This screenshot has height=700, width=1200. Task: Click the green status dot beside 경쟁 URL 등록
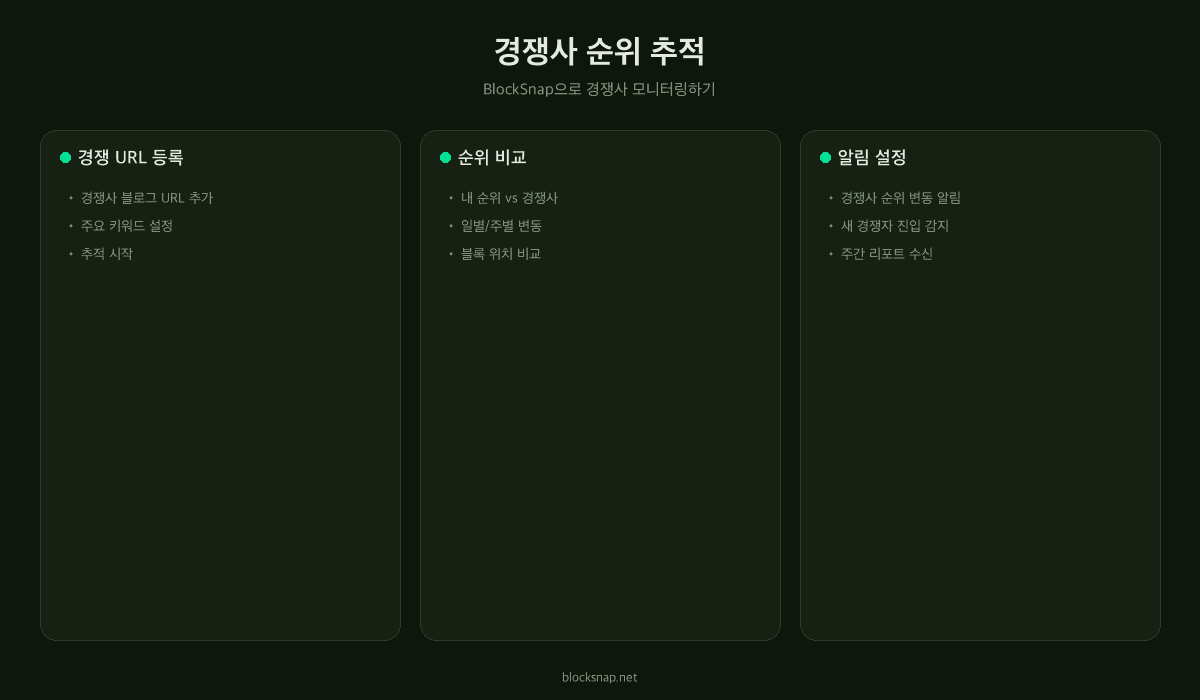(x=65, y=157)
